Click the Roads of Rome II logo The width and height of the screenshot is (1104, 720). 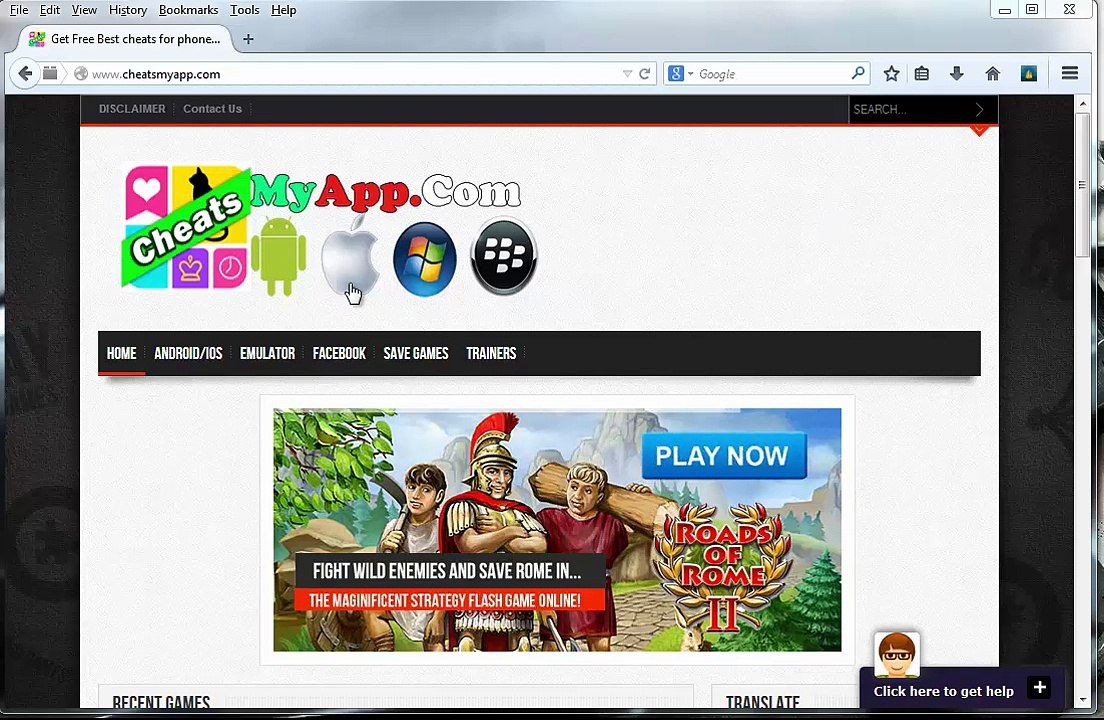[722, 567]
